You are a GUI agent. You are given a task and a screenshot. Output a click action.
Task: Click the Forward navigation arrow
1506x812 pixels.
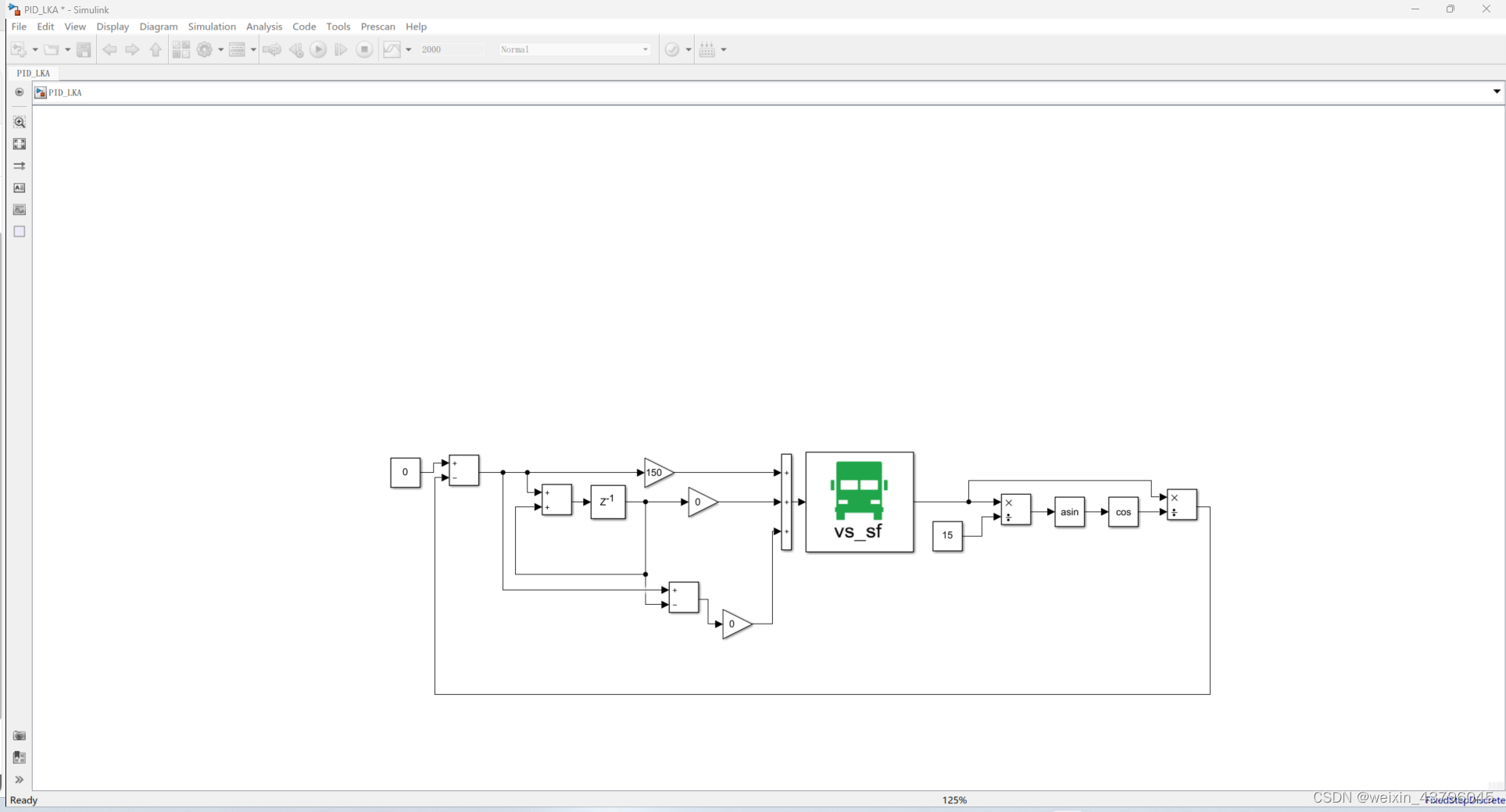pyautogui.click(x=132, y=49)
